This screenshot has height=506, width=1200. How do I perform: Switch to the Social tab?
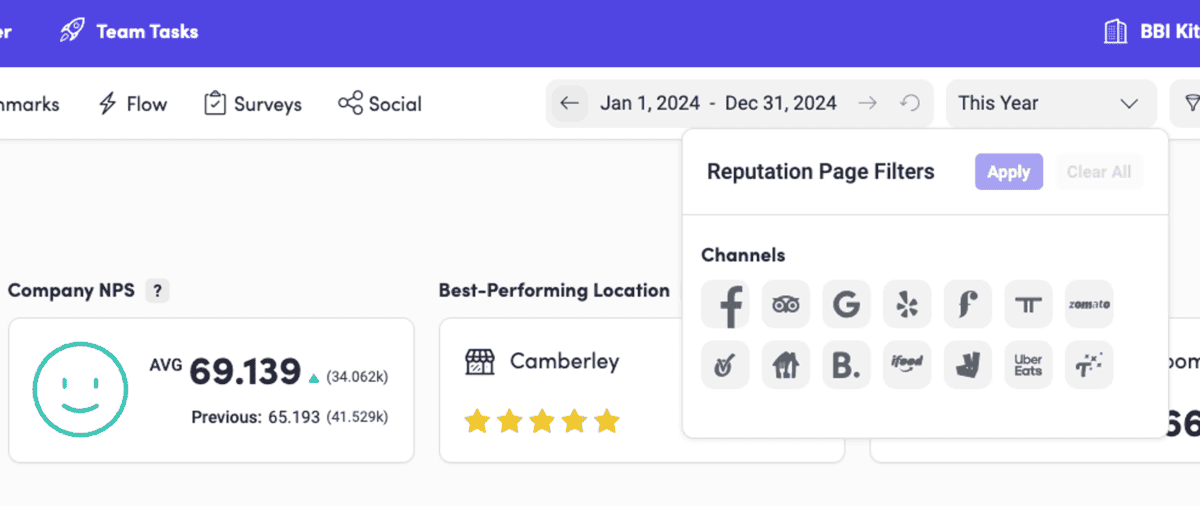(380, 104)
